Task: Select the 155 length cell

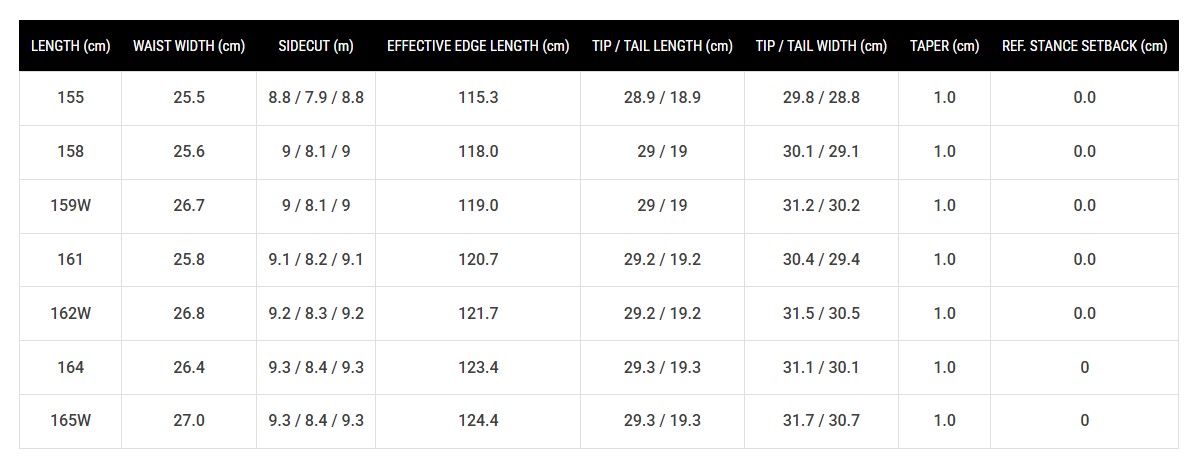Action: point(70,98)
